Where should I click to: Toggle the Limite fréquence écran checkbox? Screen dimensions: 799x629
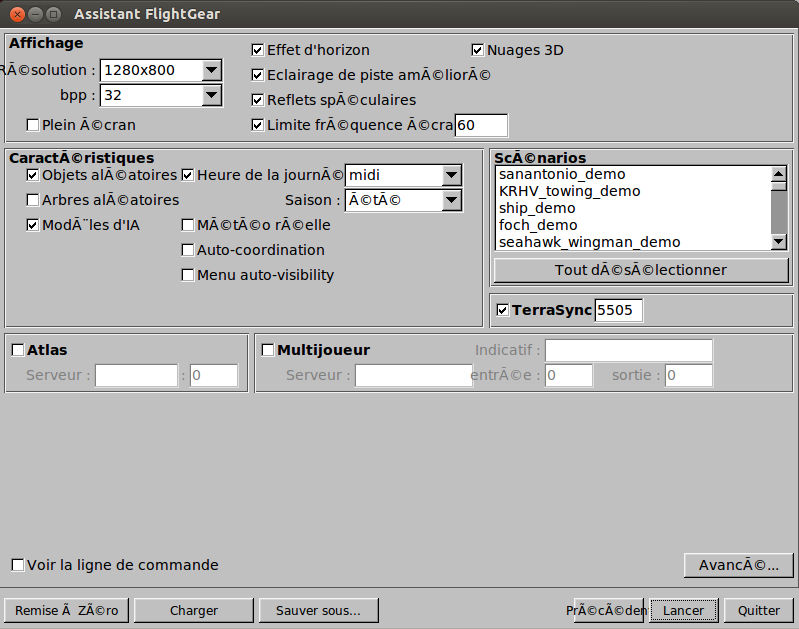[x=258, y=125]
